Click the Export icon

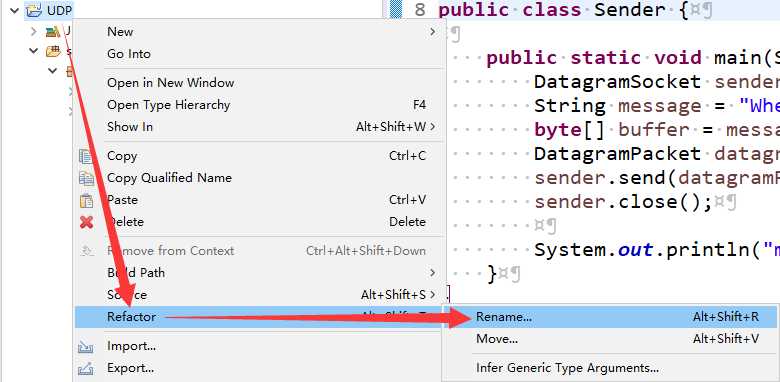86,368
